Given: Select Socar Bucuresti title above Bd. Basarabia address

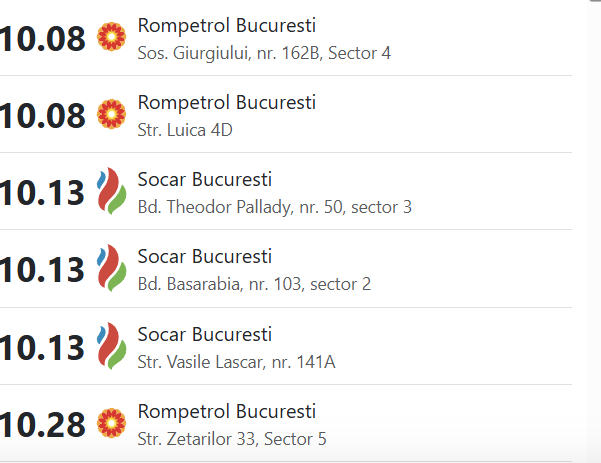Looking at the screenshot, I should click(205, 257).
